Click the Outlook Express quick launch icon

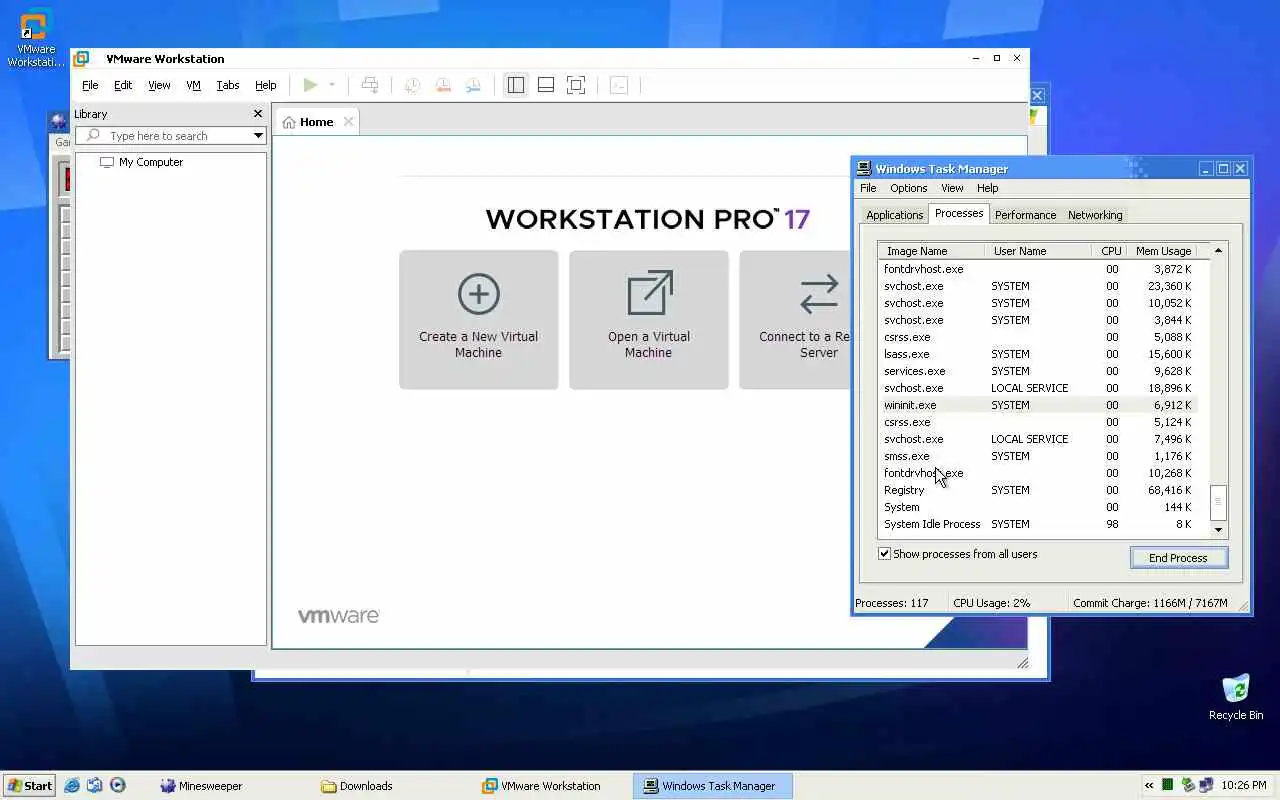[x=95, y=786]
